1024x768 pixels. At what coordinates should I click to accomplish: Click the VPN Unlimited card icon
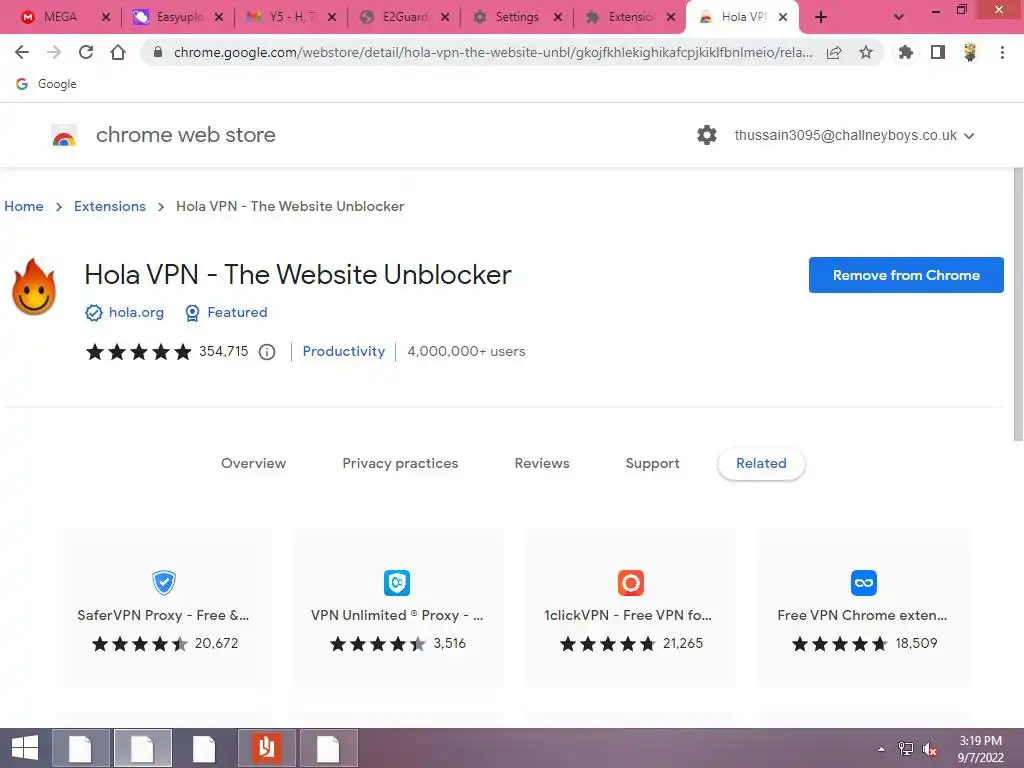[397, 583]
